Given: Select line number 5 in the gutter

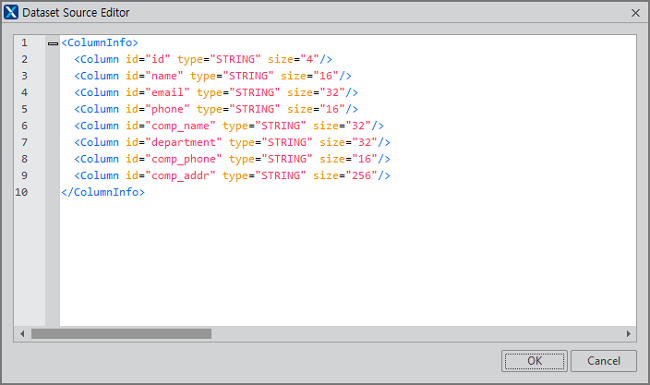Looking at the screenshot, I should click(x=24, y=109).
